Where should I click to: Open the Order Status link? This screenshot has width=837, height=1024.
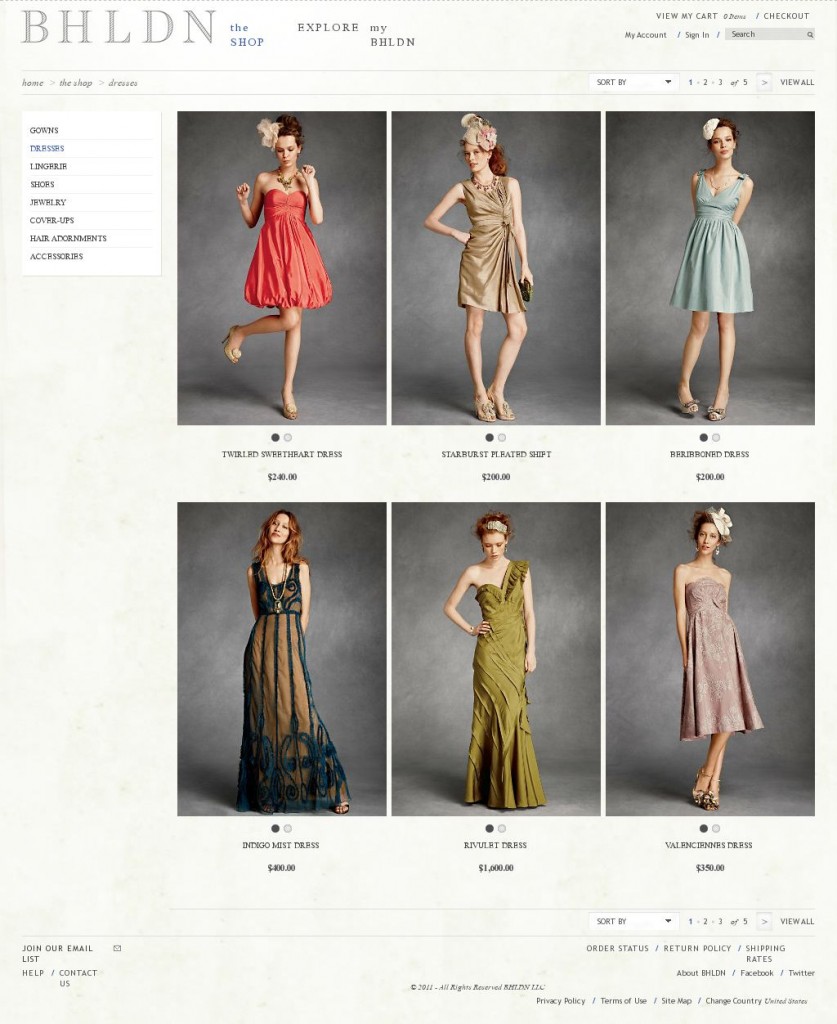pos(618,948)
